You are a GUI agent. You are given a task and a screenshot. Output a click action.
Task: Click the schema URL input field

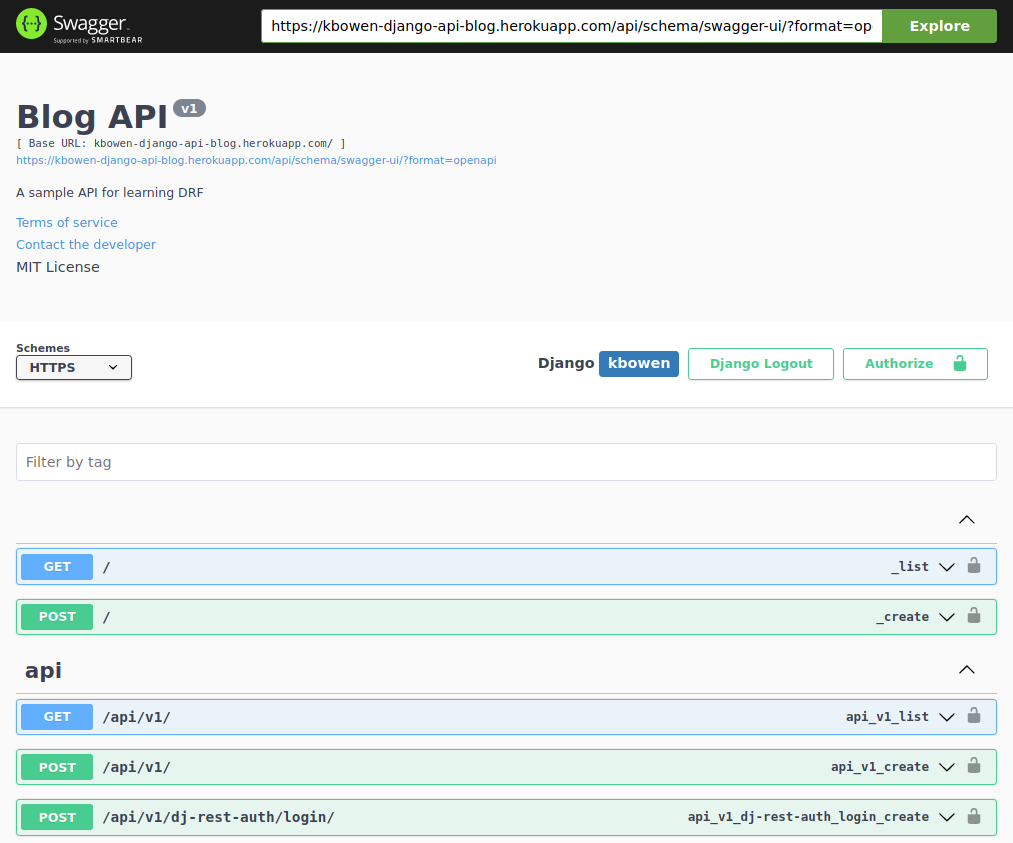[x=572, y=26]
